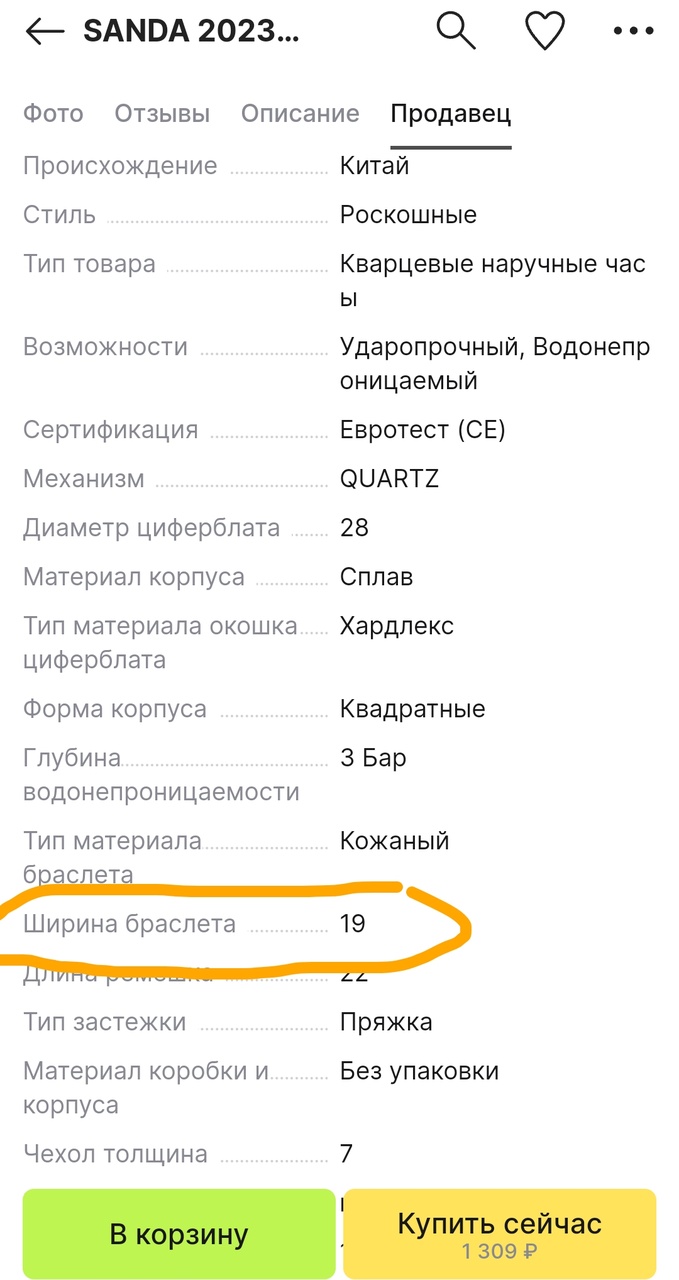The height and width of the screenshot is (1280, 679).
Task: Tap the Чехол толщина value 7
Action: click(346, 1154)
